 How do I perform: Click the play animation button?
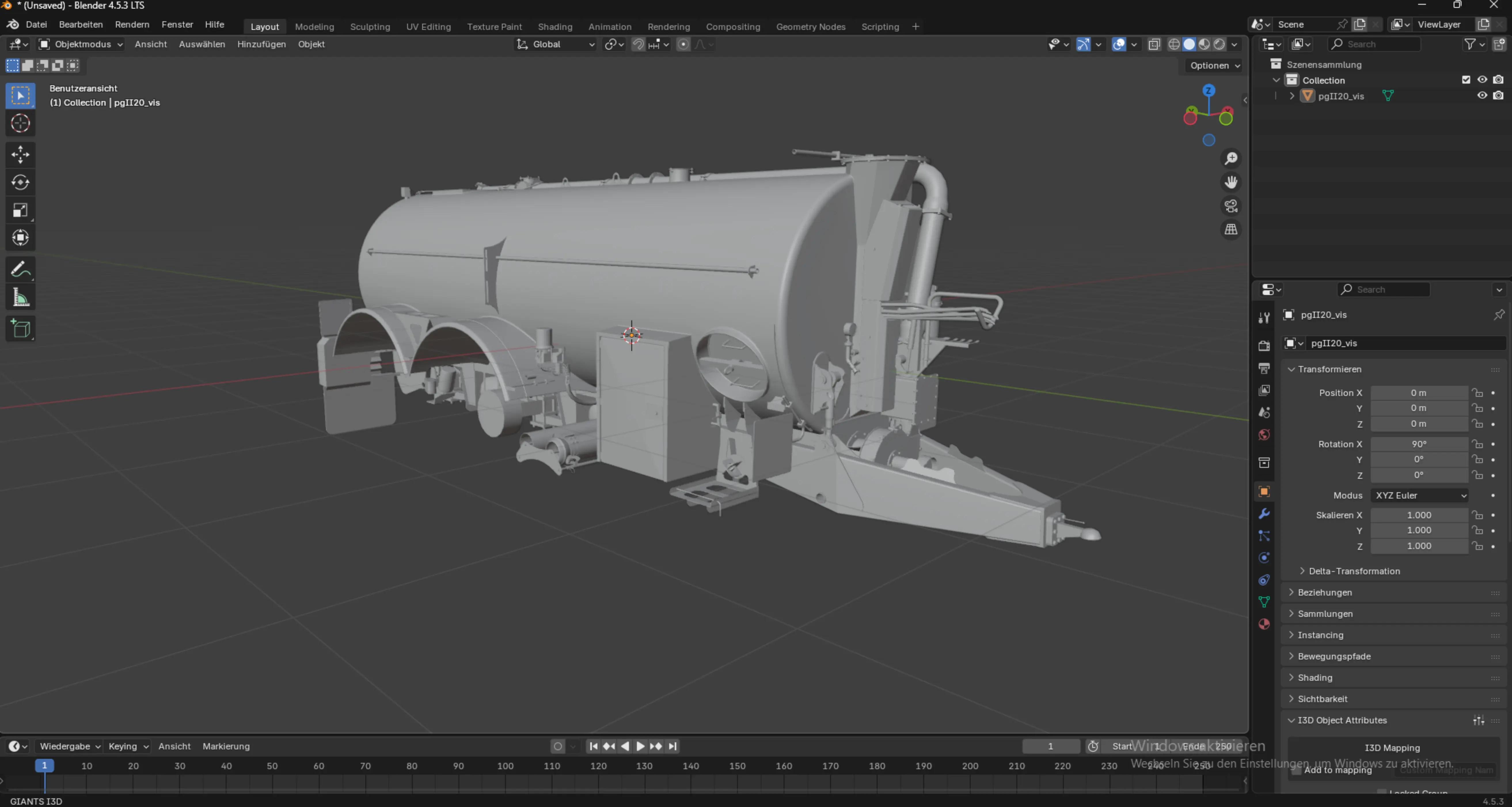(x=641, y=746)
